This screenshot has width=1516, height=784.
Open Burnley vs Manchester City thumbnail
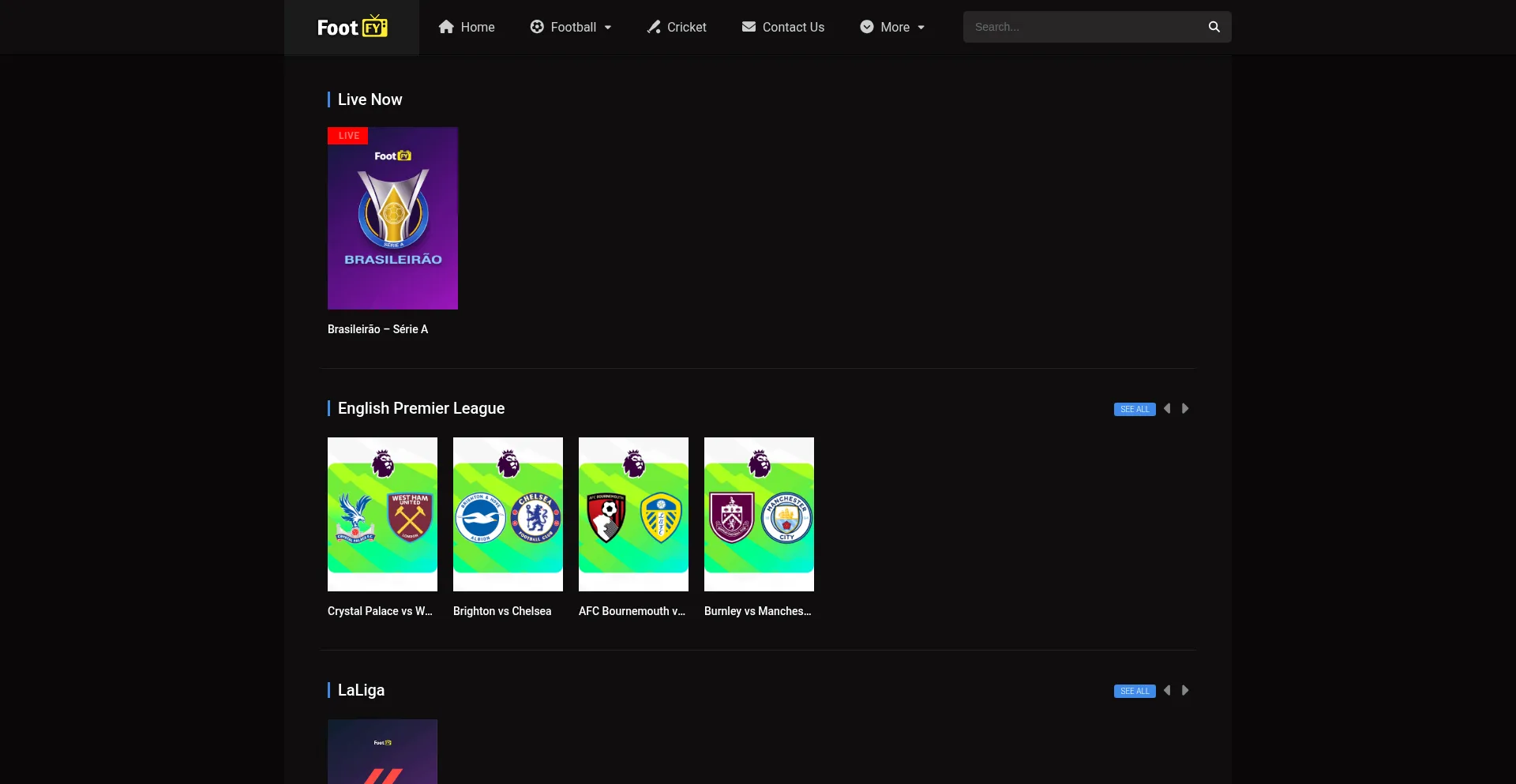pyautogui.click(x=759, y=514)
